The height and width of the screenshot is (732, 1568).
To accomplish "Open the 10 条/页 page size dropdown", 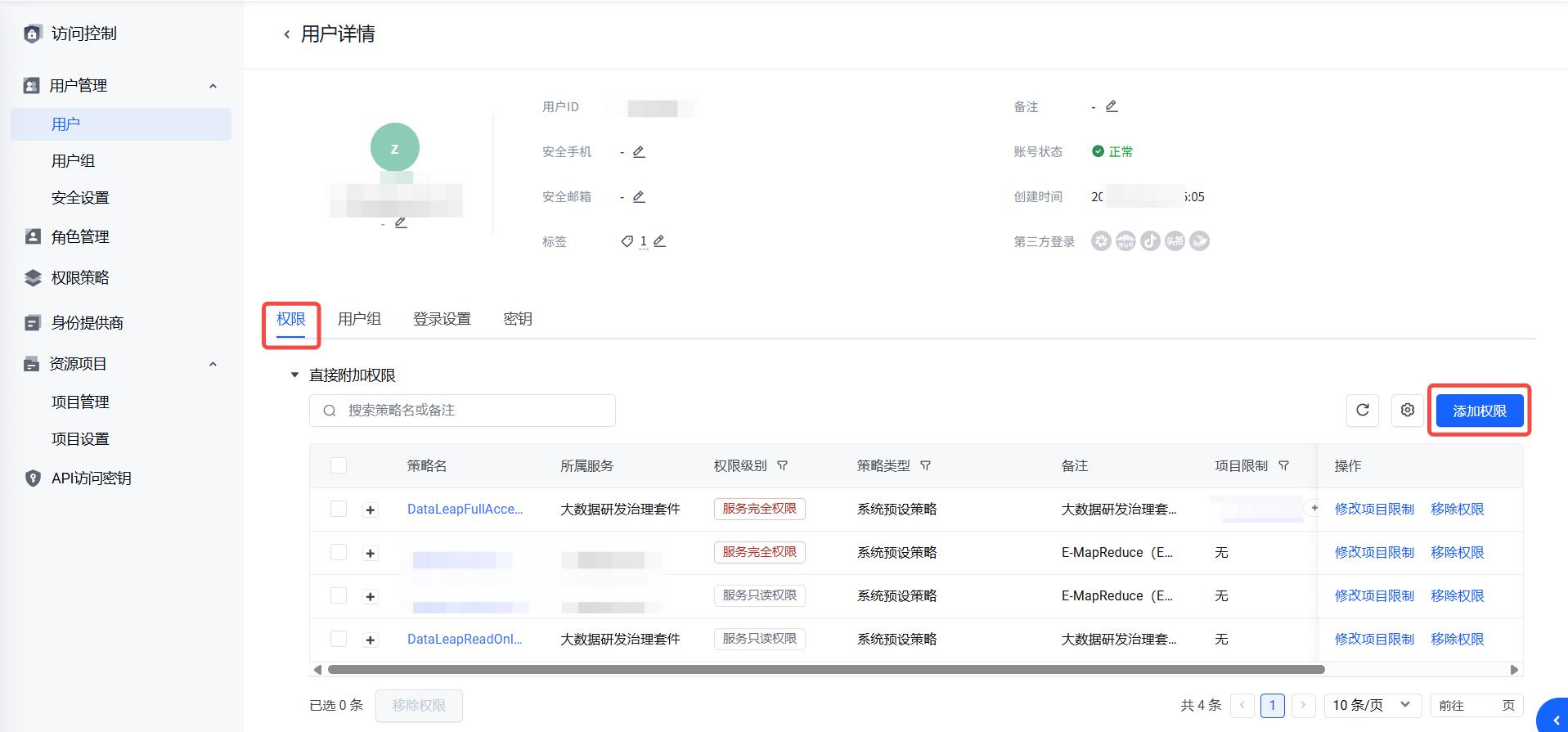I will (x=1372, y=705).
